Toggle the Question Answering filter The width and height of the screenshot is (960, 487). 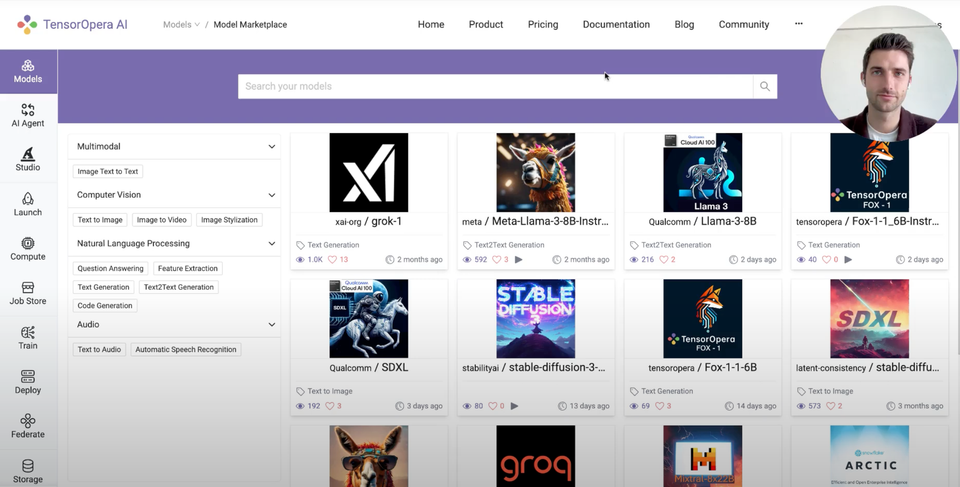coord(110,268)
